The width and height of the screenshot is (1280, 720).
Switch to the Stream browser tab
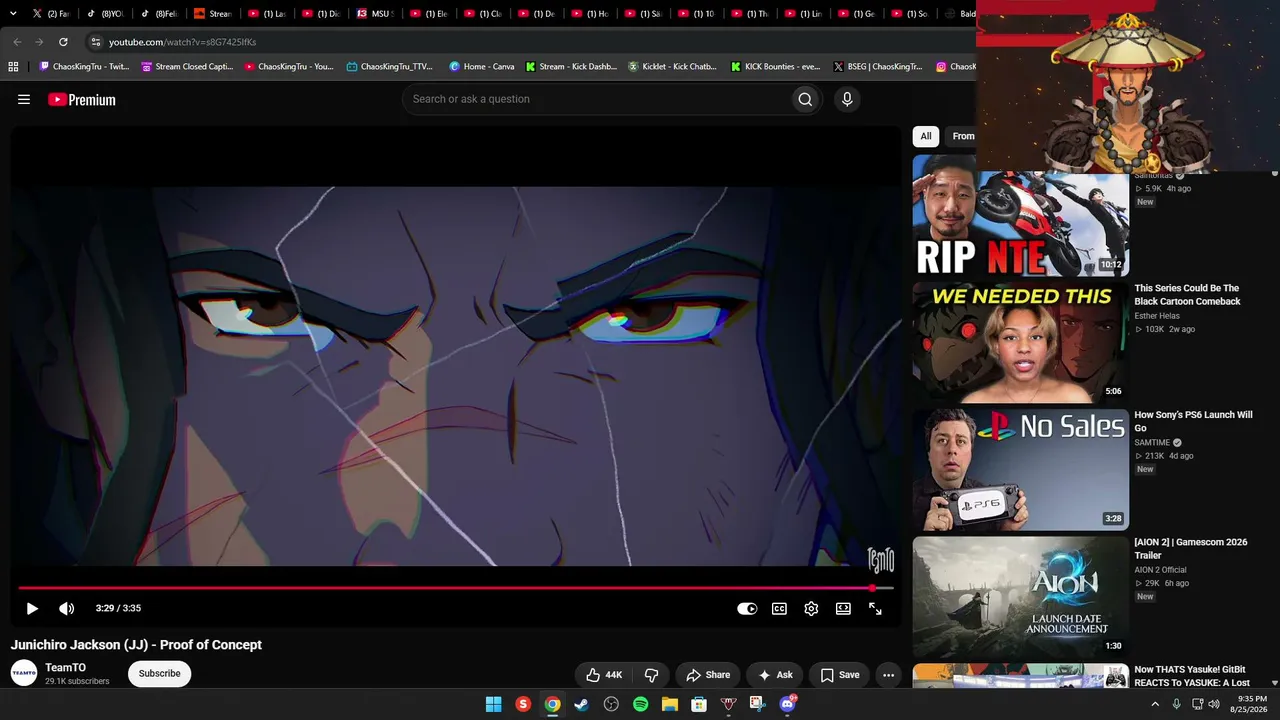coord(214,14)
